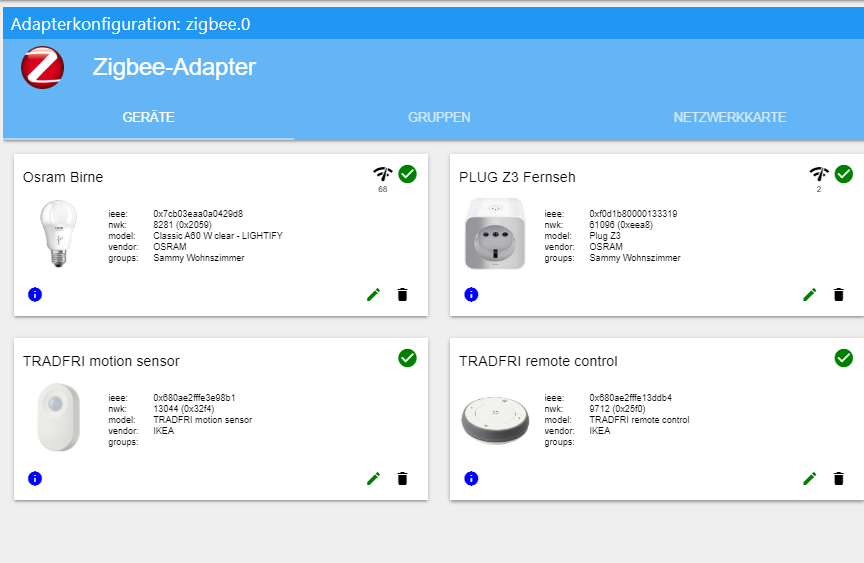
Task: Click nwk value 13044 (0x32f4)
Action: pyautogui.click(x=183, y=409)
